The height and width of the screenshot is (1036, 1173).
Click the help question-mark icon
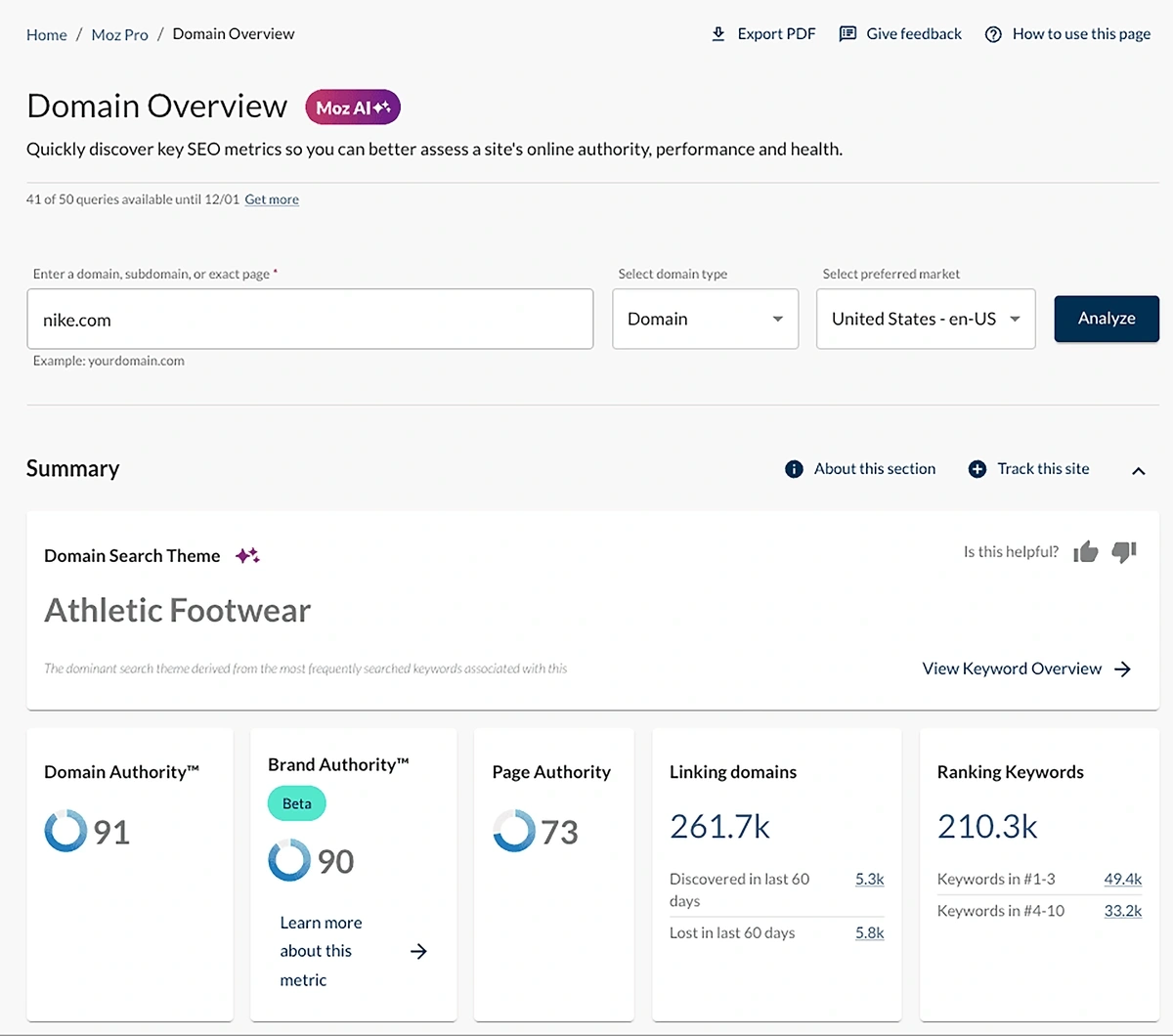point(993,34)
